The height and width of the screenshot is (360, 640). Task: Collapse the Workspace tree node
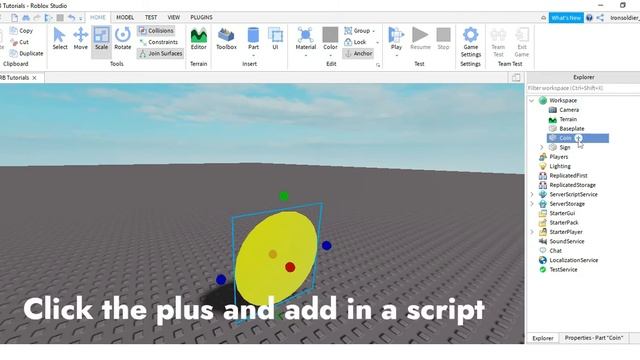pos(531,100)
